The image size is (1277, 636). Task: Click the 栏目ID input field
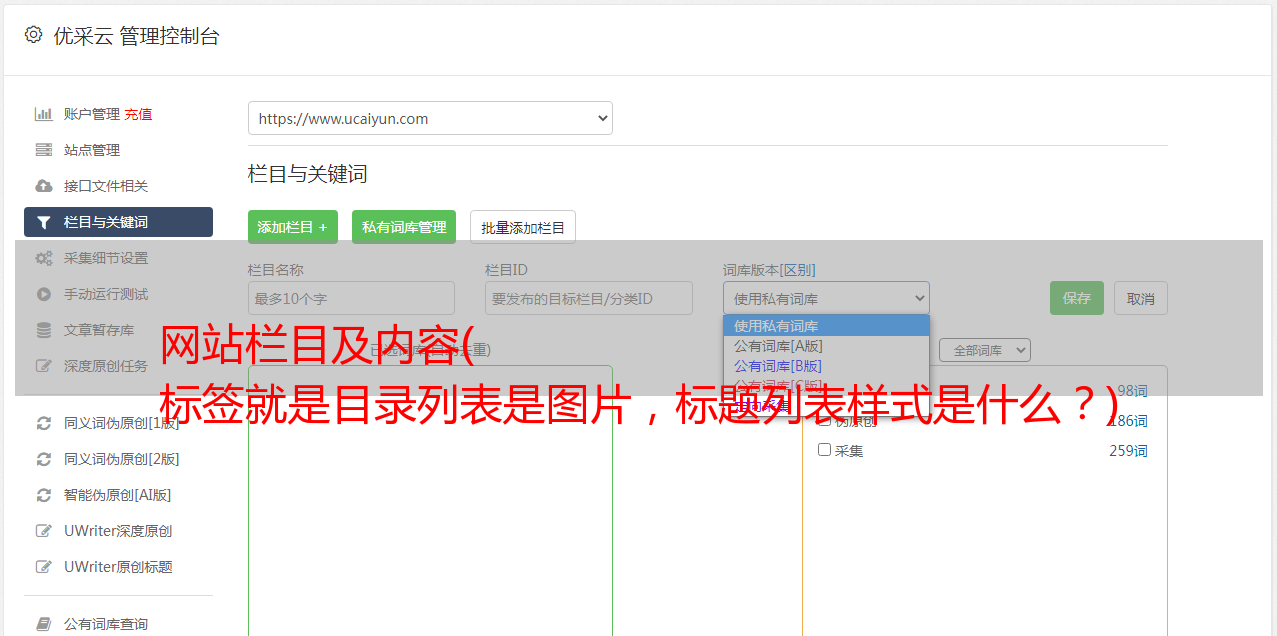[x=589, y=298]
